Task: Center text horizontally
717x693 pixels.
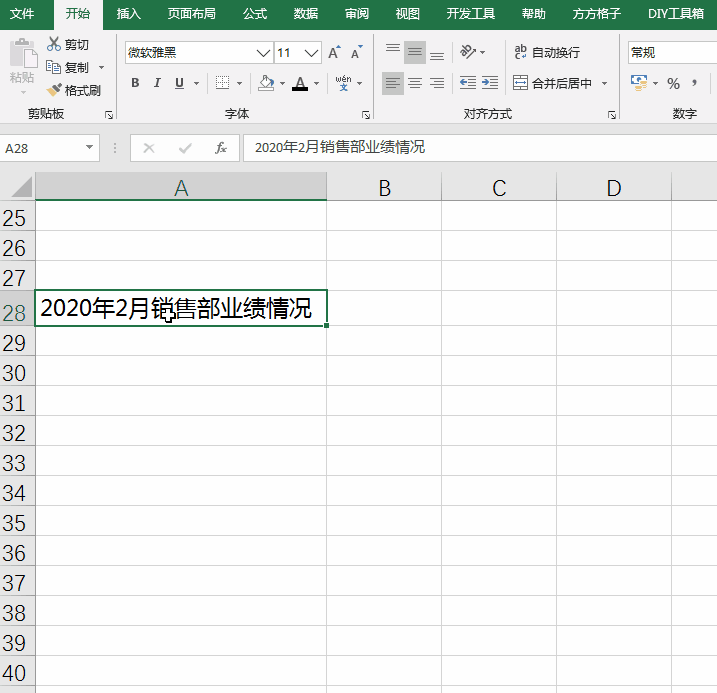Action: (415, 83)
